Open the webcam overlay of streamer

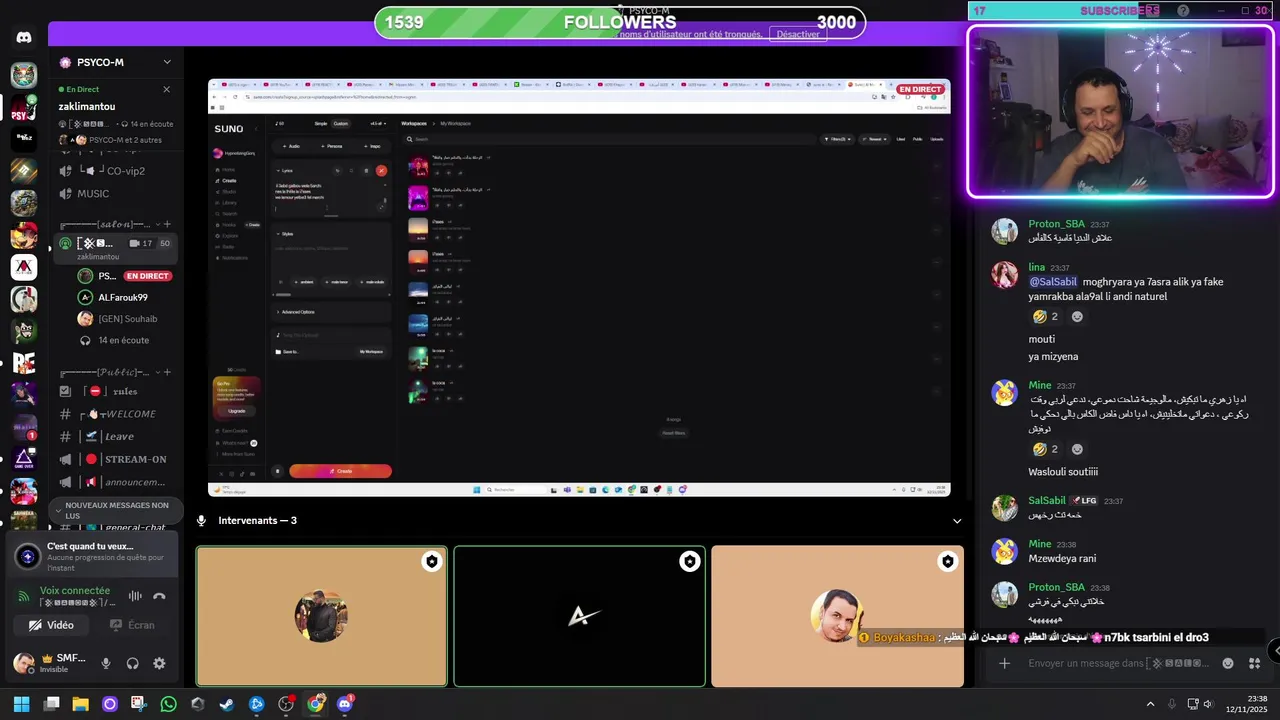[1120, 111]
